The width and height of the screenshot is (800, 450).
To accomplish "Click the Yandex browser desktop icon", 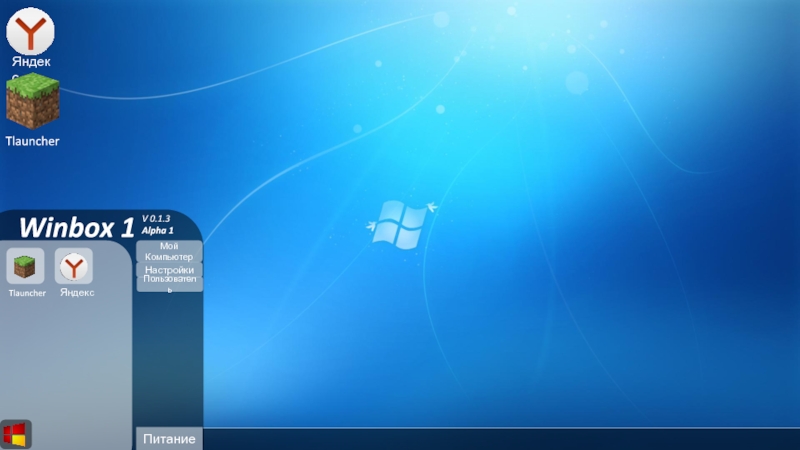I will point(31,30).
